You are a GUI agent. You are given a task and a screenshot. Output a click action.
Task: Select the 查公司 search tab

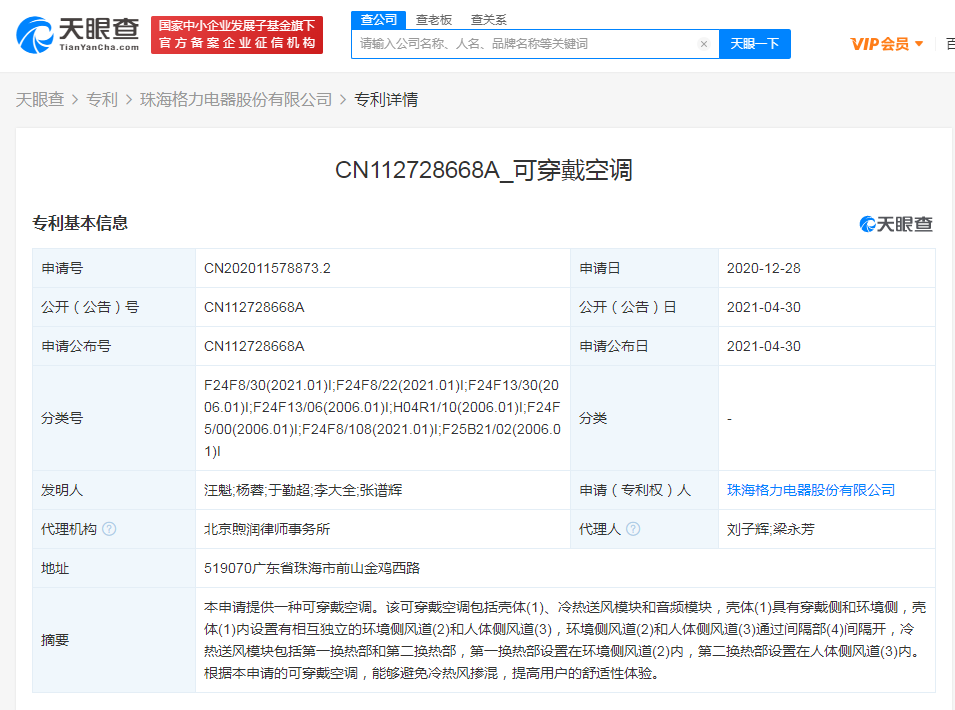pos(378,19)
